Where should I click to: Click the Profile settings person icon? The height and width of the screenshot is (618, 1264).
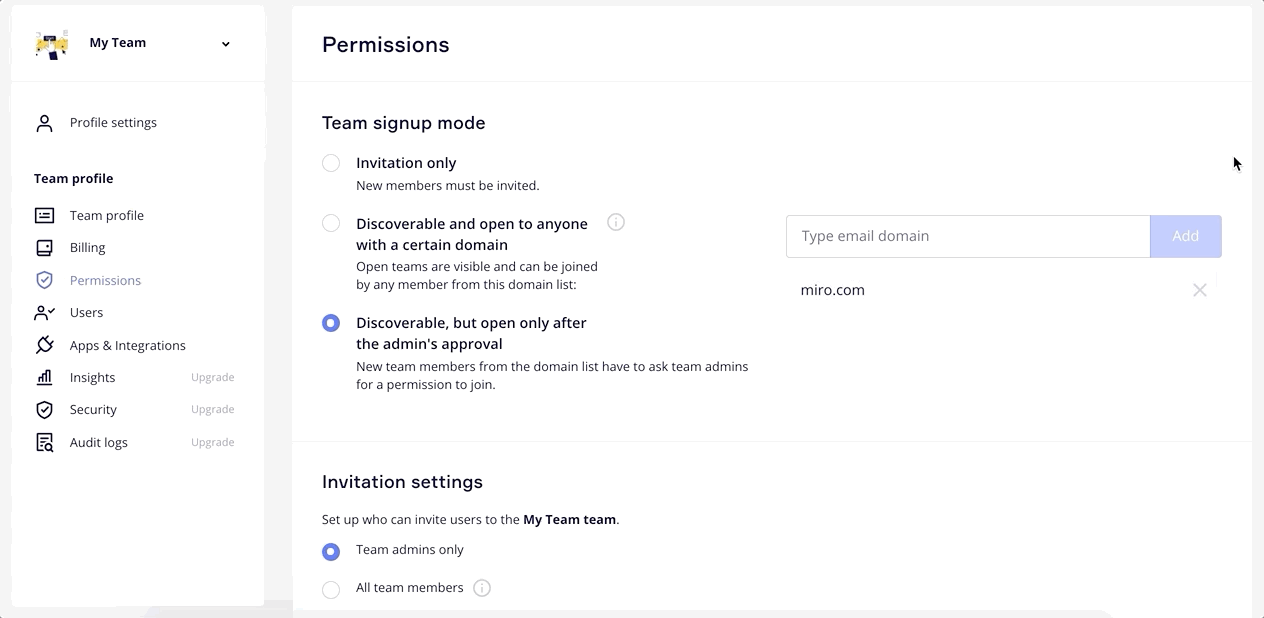coord(44,123)
